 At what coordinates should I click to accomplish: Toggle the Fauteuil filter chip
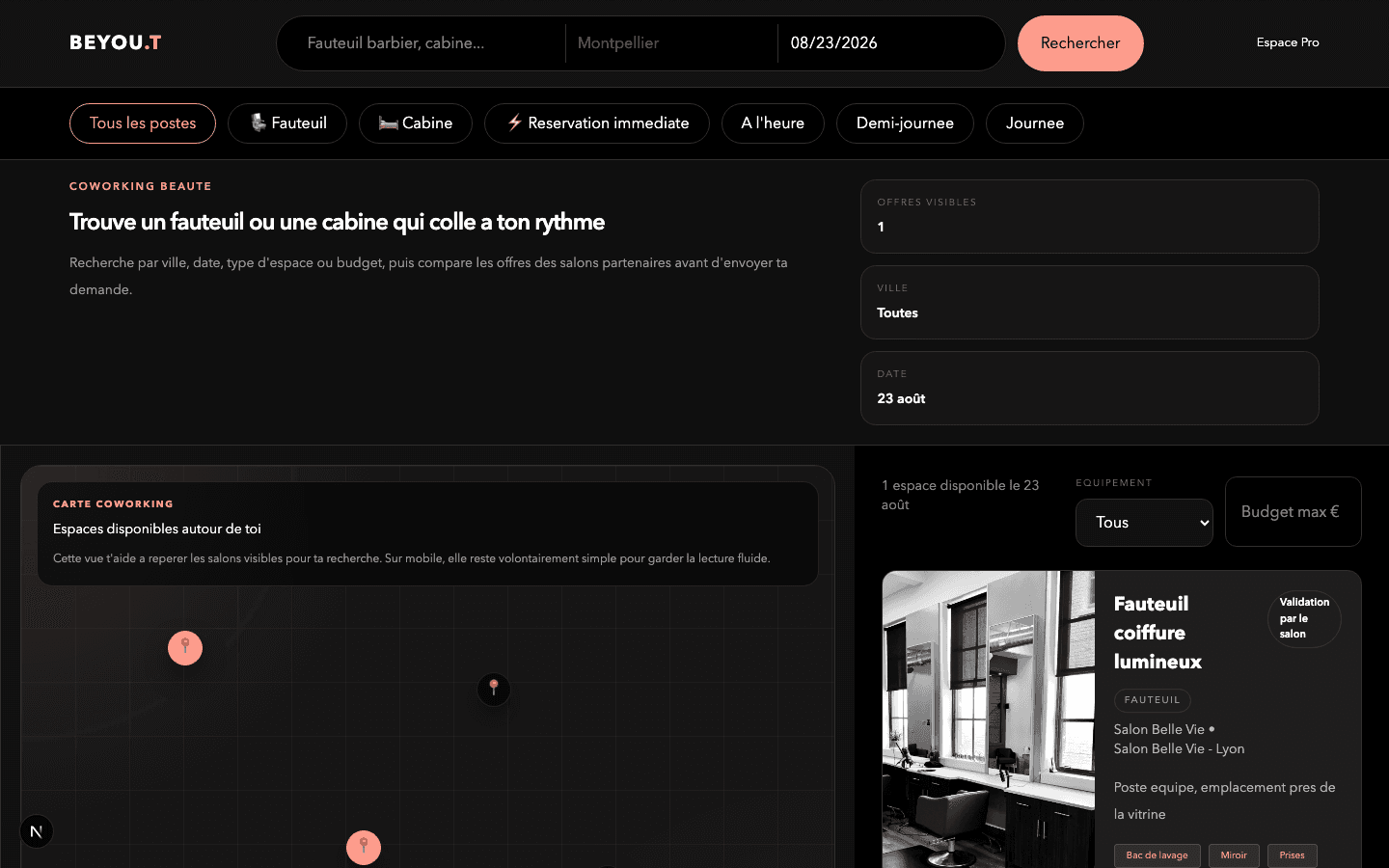coord(287,123)
